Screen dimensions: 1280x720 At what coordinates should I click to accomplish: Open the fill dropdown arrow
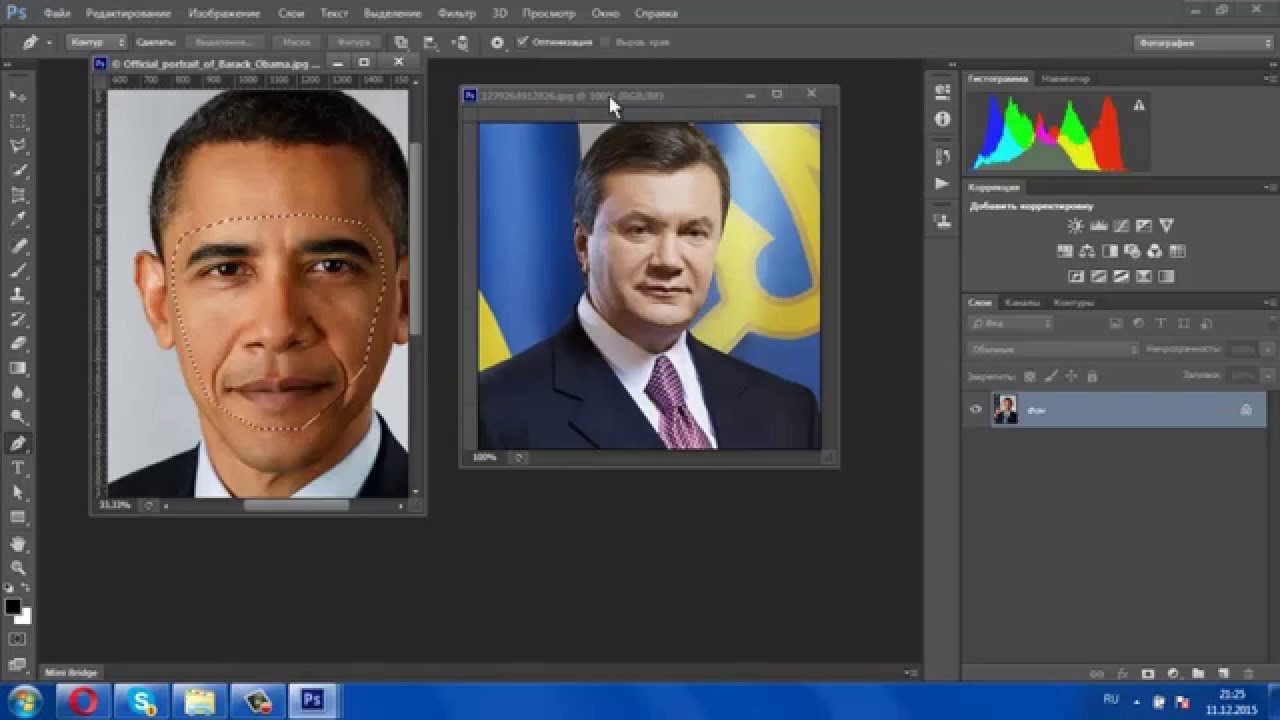[x=1268, y=375]
